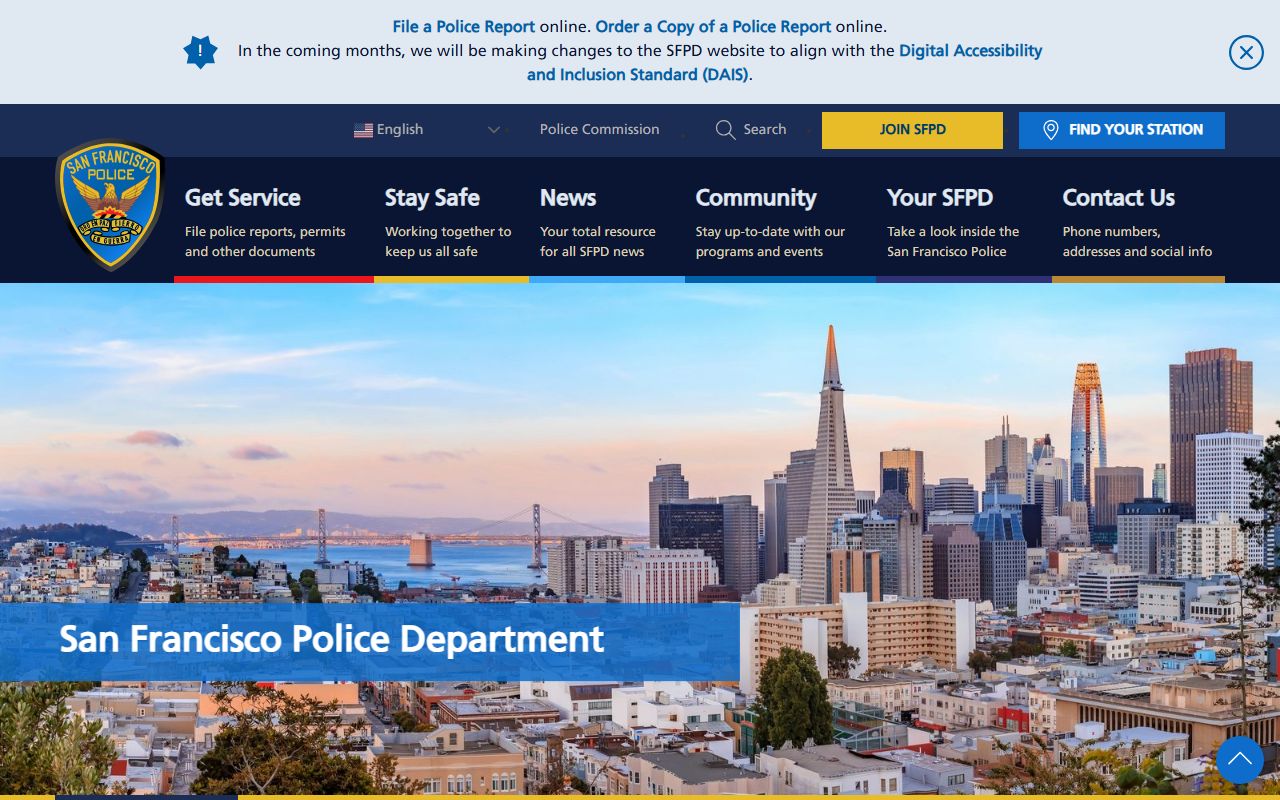The height and width of the screenshot is (800, 1280).
Task: Open the Police Commission link
Action: (x=599, y=129)
